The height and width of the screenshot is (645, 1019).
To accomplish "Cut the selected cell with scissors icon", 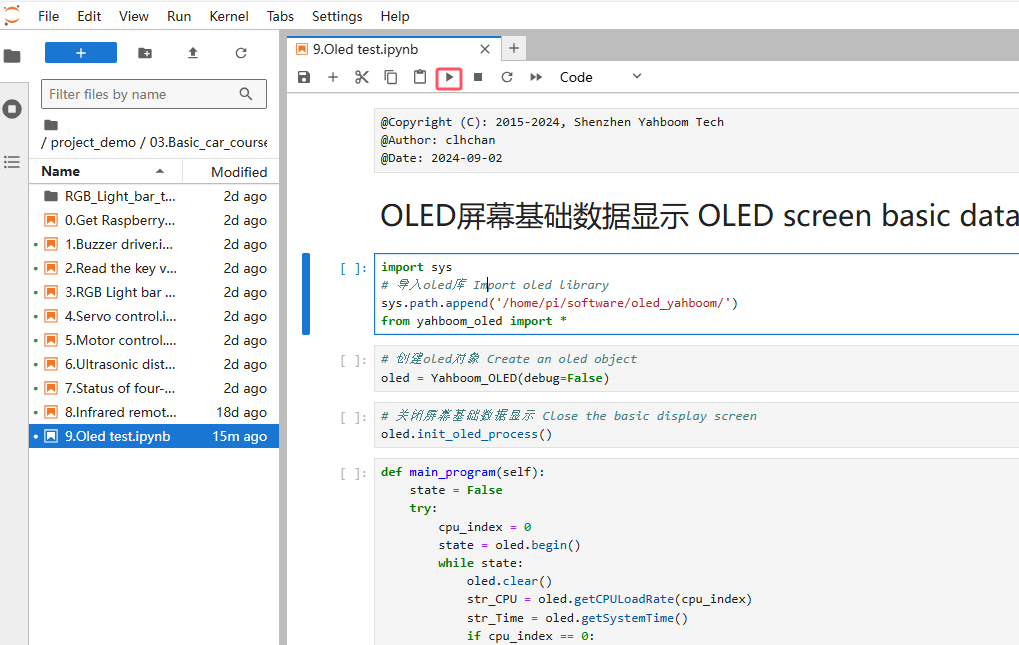I will (x=362, y=77).
